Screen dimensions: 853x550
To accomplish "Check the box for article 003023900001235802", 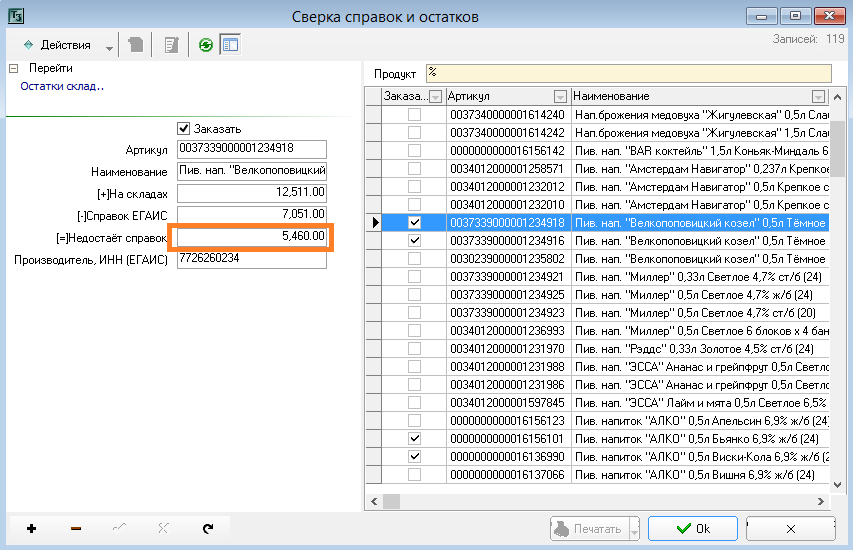I will point(415,258).
